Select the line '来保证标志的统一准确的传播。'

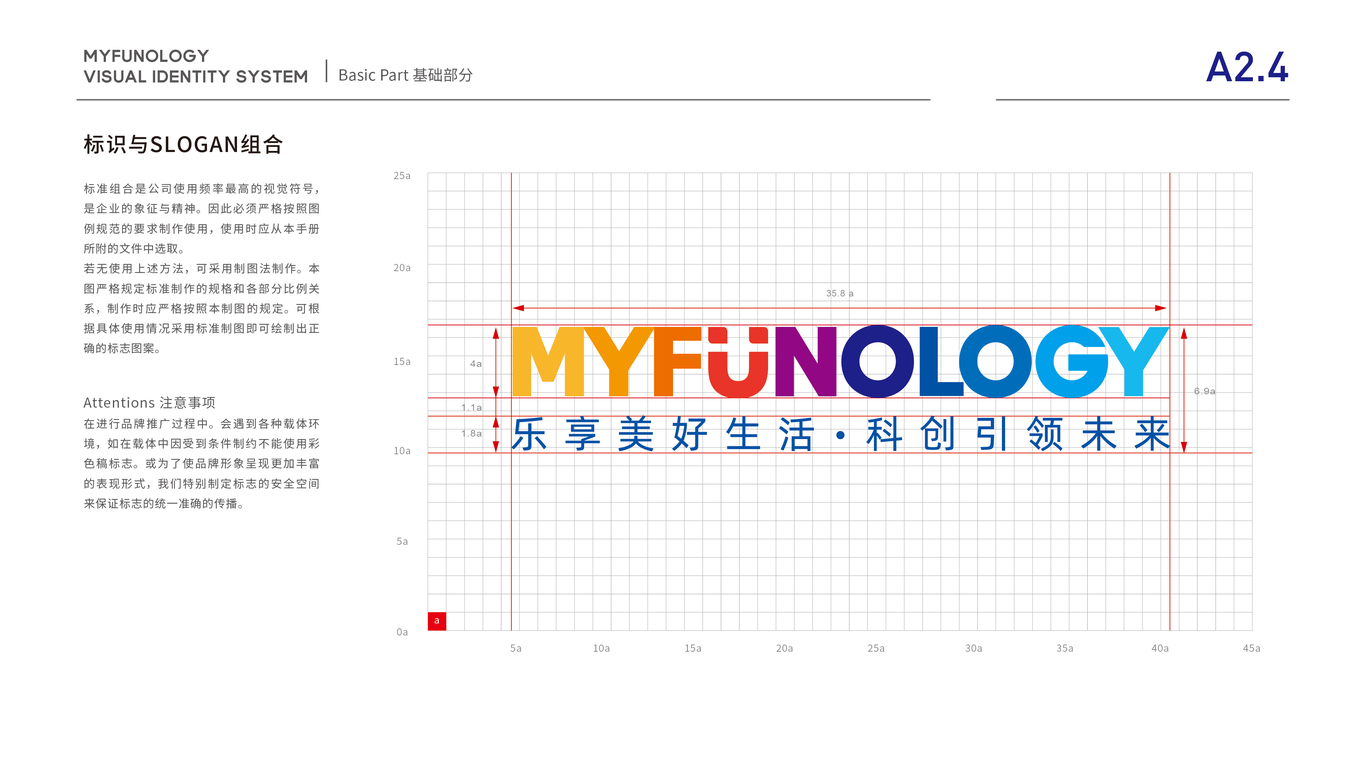[x=165, y=503]
